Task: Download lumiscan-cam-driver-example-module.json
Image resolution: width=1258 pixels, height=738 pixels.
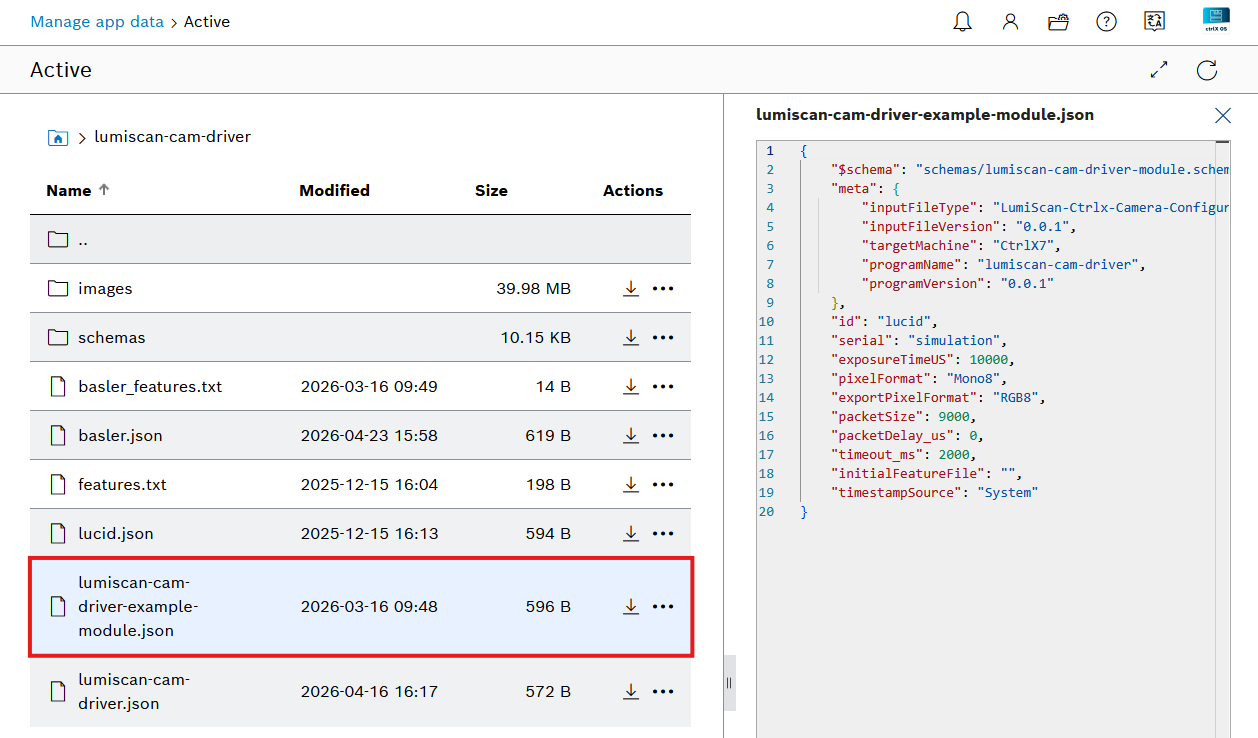Action: (631, 607)
